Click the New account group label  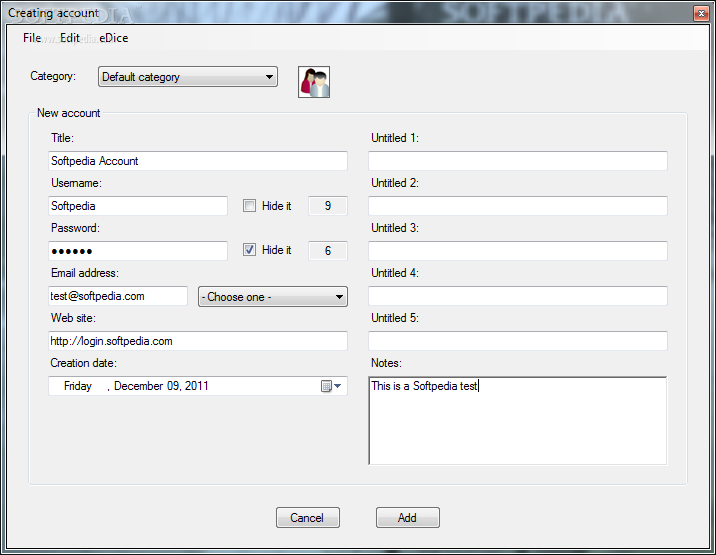pyautogui.click(x=68, y=113)
